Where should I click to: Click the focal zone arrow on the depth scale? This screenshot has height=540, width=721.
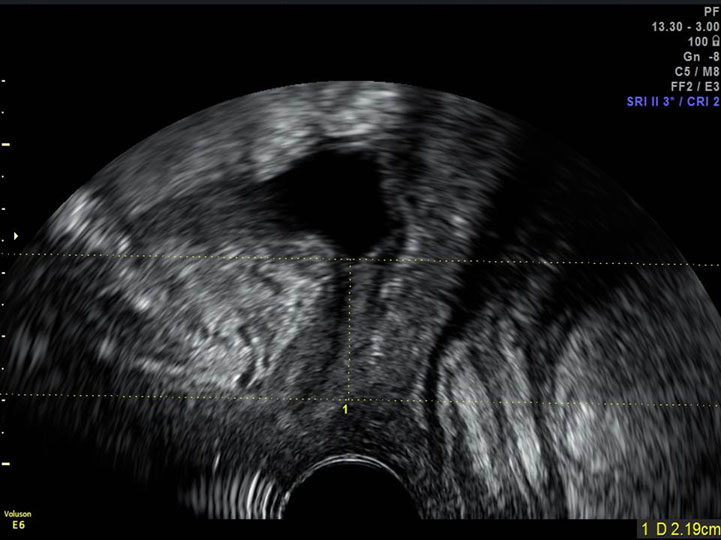tap(16, 236)
